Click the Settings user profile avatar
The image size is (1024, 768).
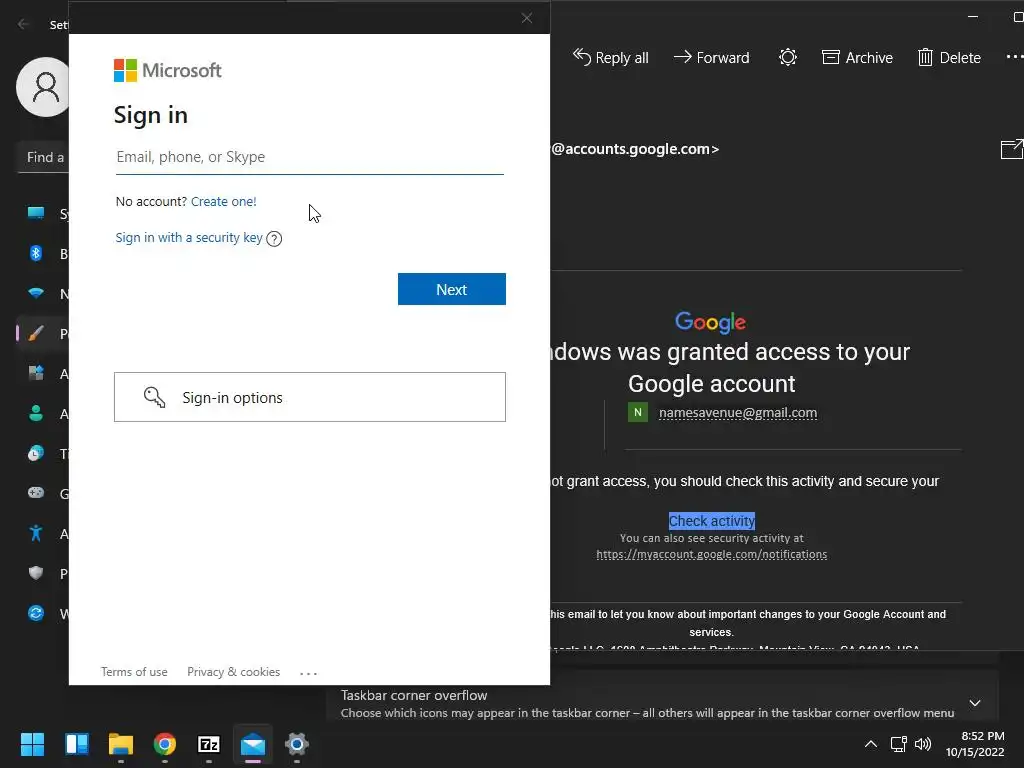[x=44, y=87]
